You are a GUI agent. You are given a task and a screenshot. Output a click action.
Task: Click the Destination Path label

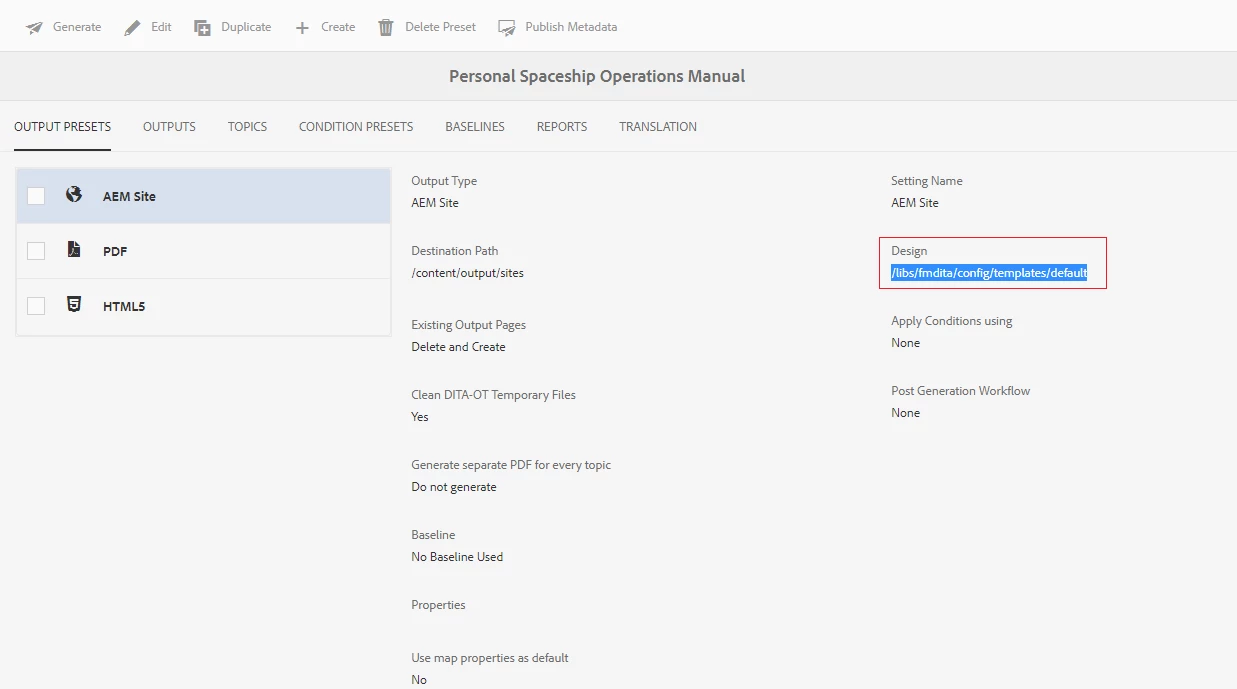[x=455, y=251]
